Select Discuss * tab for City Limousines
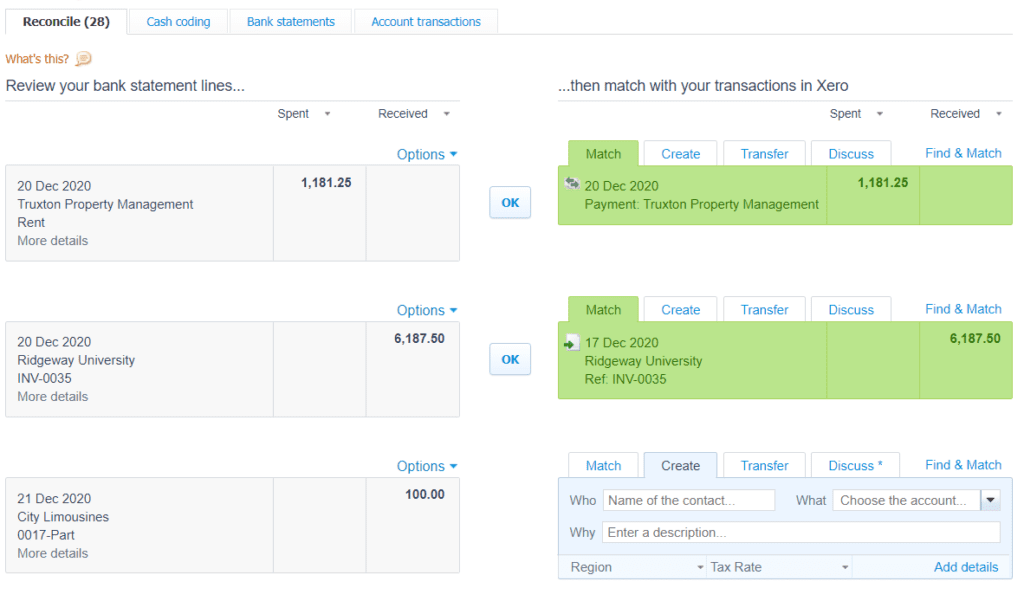Screen dimensions: 1024x601 tap(856, 466)
